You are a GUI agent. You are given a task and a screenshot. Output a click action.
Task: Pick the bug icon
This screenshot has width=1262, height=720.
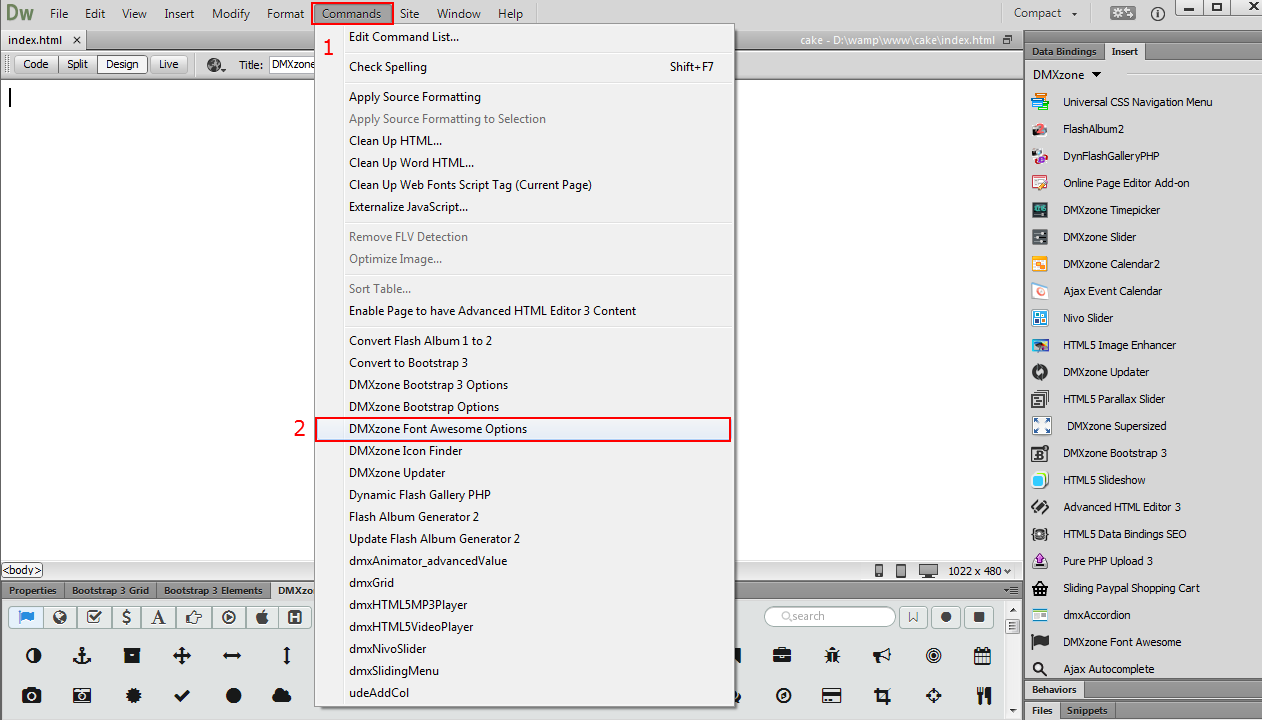coord(833,656)
